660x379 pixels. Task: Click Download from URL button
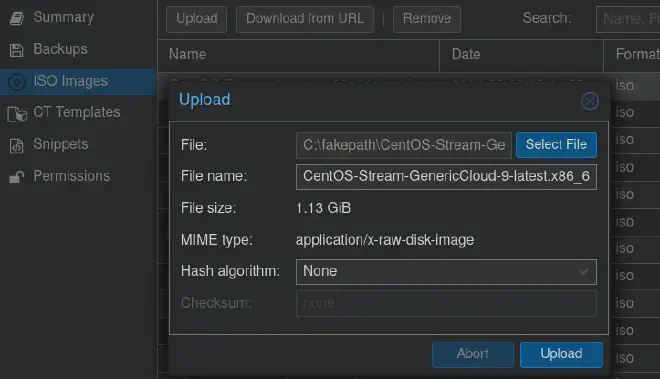pyautogui.click(x=305, y=19)
